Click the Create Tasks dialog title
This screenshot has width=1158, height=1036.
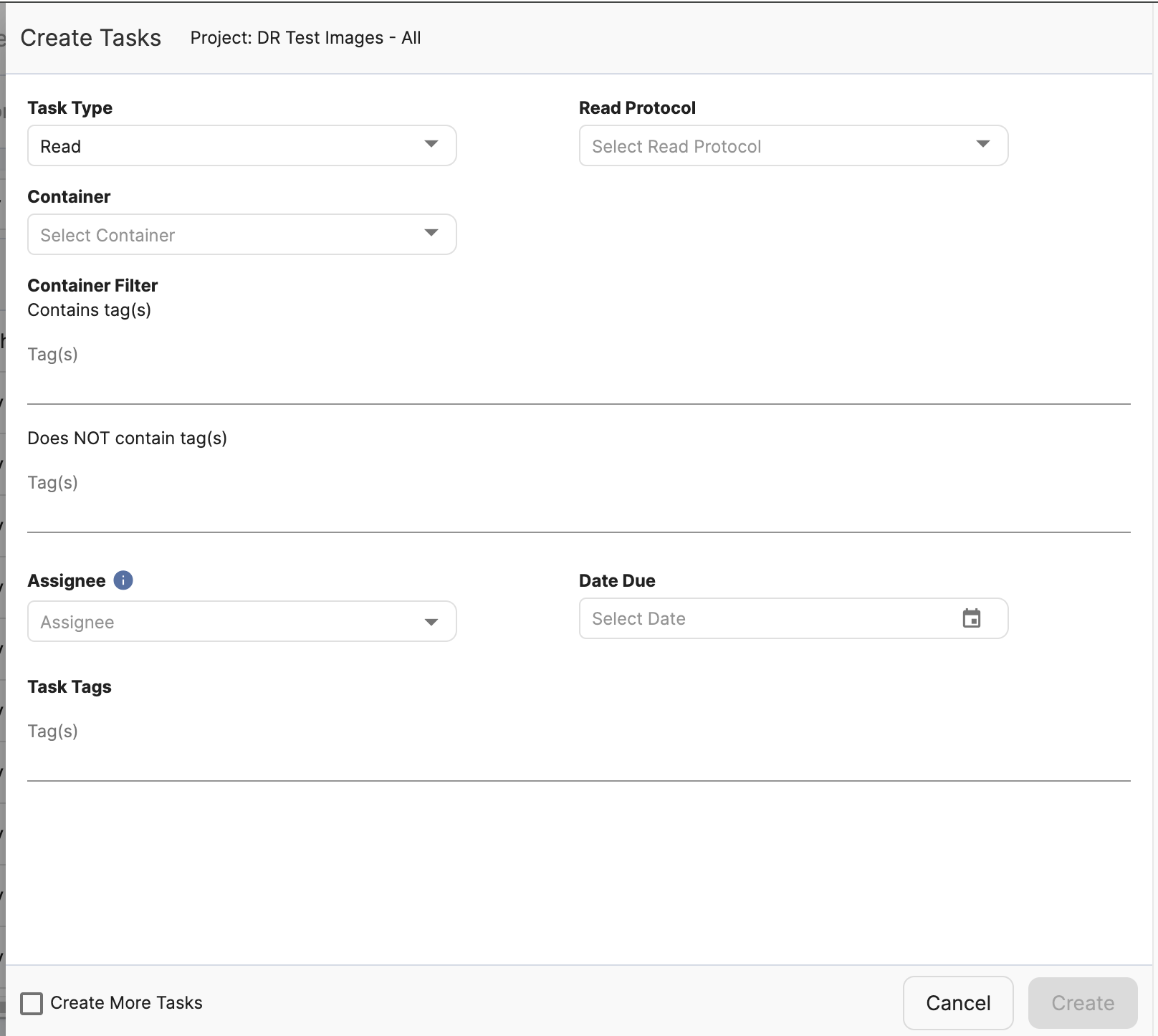click(x=91, y=38)
